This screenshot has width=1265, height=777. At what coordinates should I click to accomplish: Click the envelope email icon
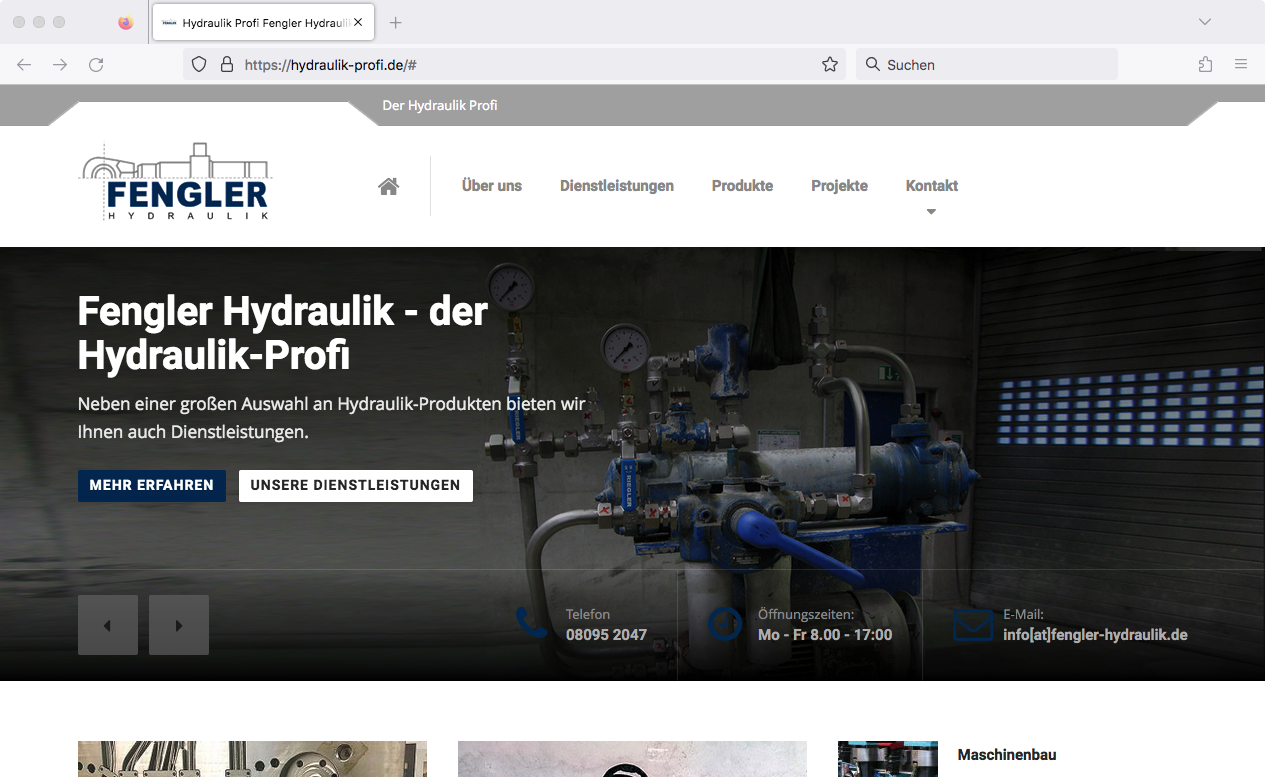pyautogui.click(x=973, y=625)
